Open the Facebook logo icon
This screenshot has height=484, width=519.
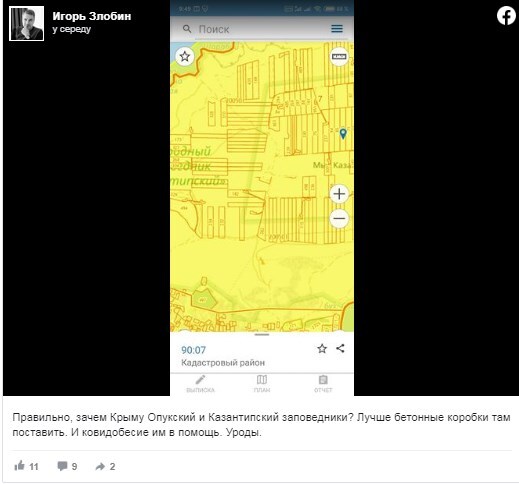click(x=506, y=16)
